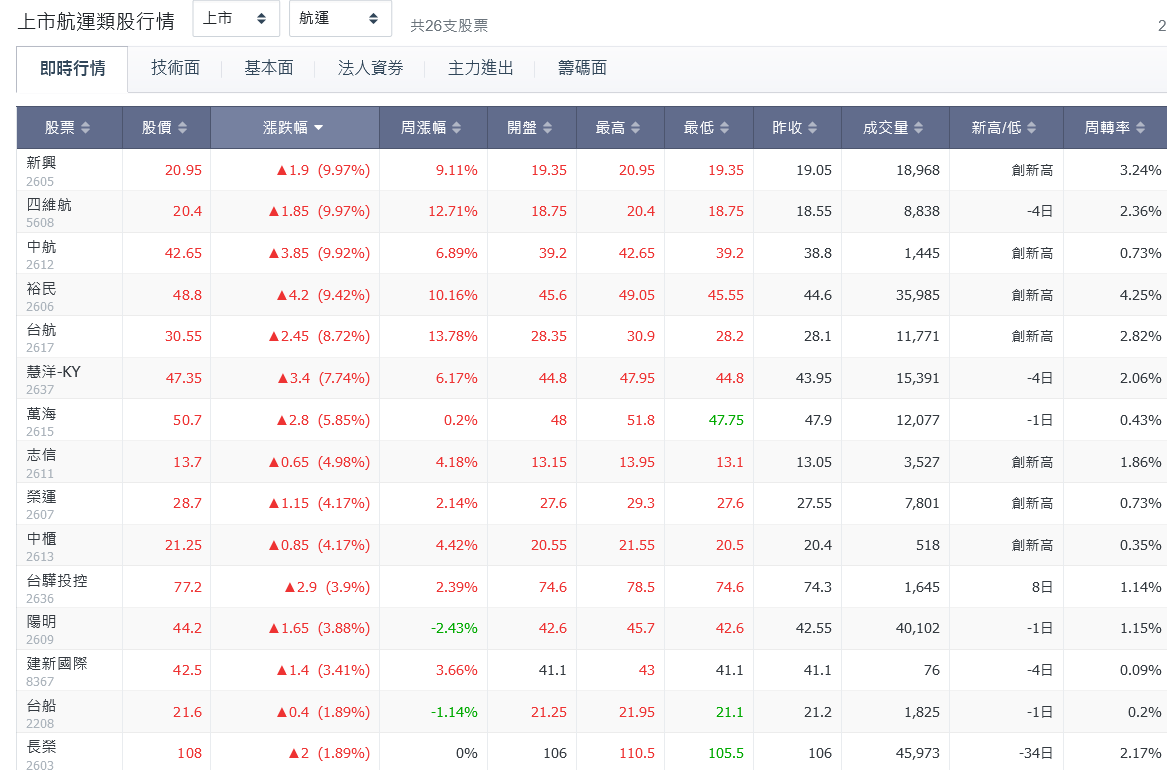Switch to the 技術面 tab
1167x770 pixels.
click(x=176, y=68)
